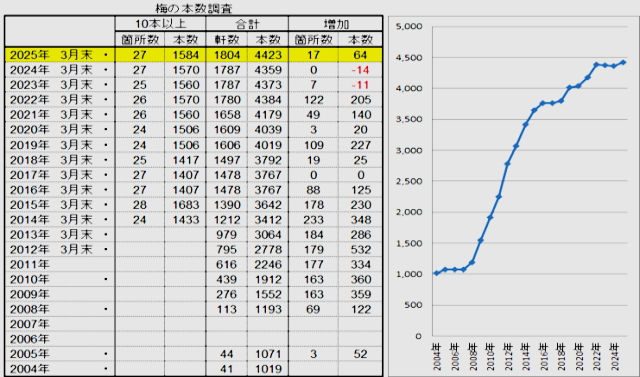This screenshot has height=377, width=640.
Task: Click the 1019 cell in the last row
Action: [x=268, y=369]
